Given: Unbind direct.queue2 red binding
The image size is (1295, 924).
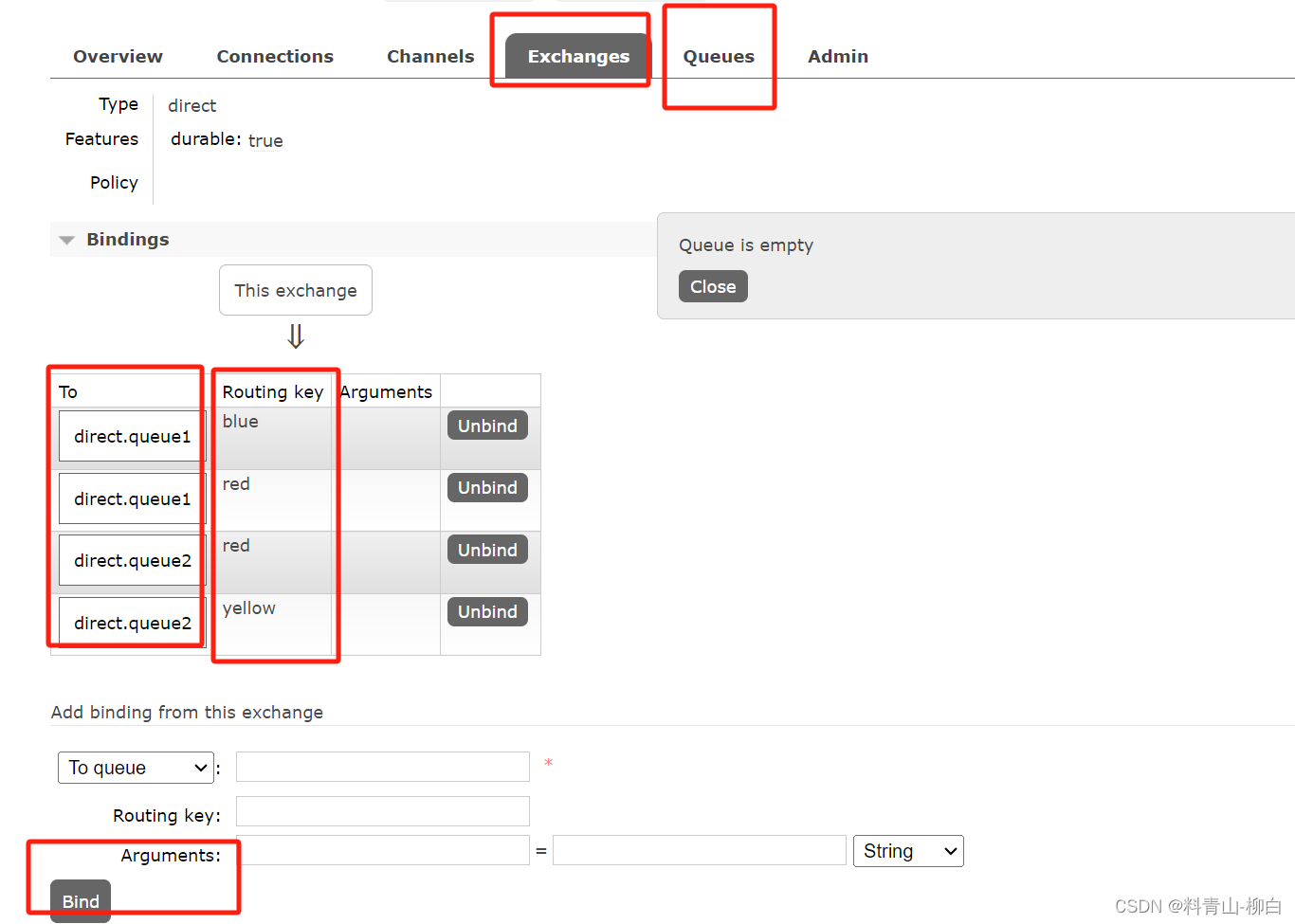Looking at the screenshot, I should click(x=487, y=550).
